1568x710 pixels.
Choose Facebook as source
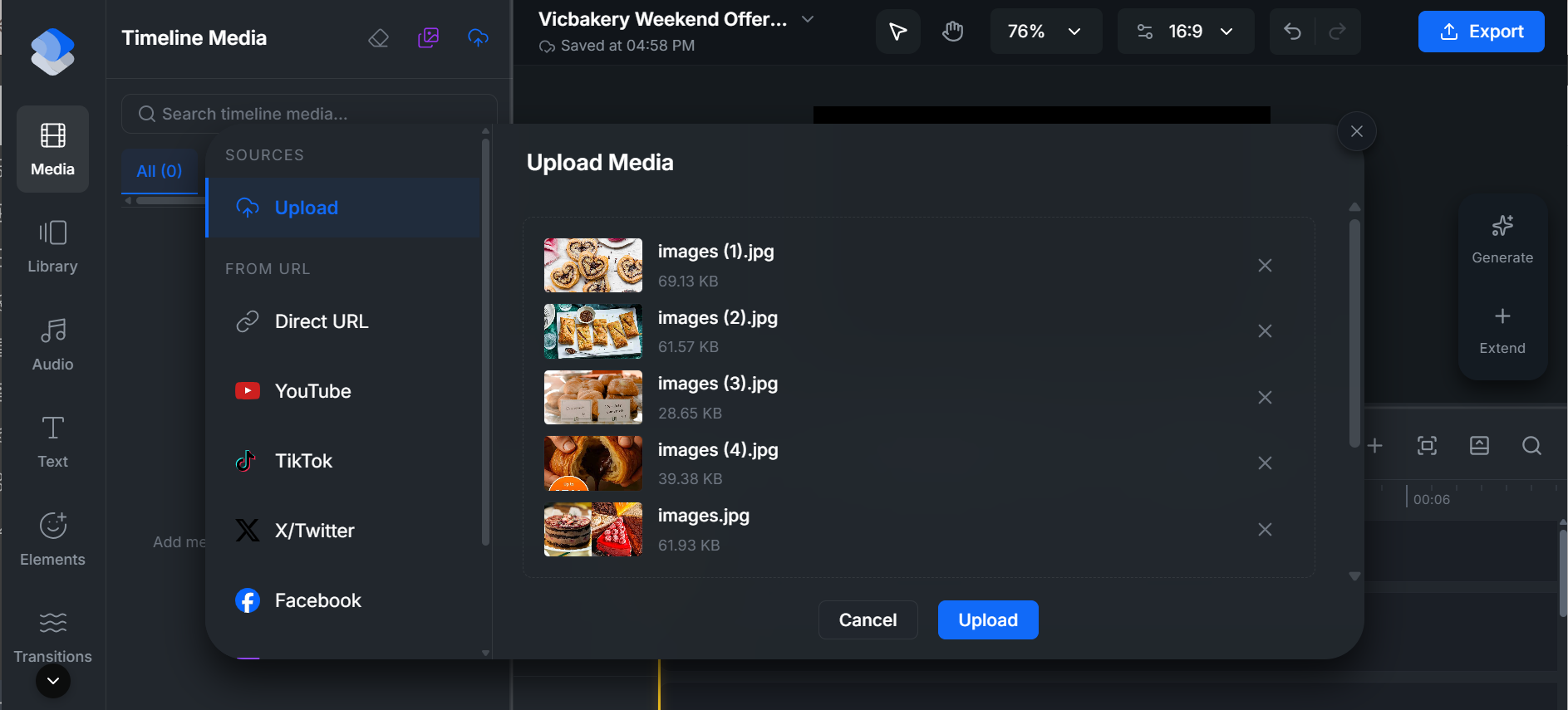[343, 600]
